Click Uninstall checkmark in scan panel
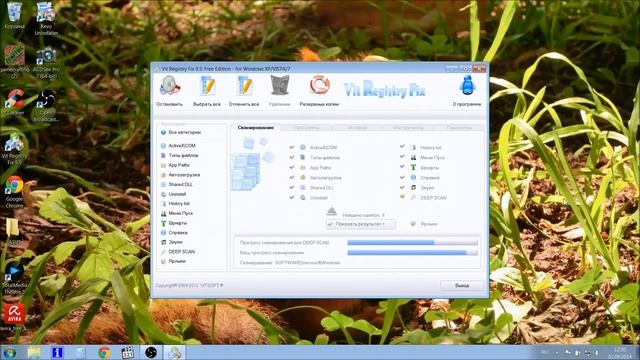The height and width of the screenshot is (360, 640). [292, 198]
